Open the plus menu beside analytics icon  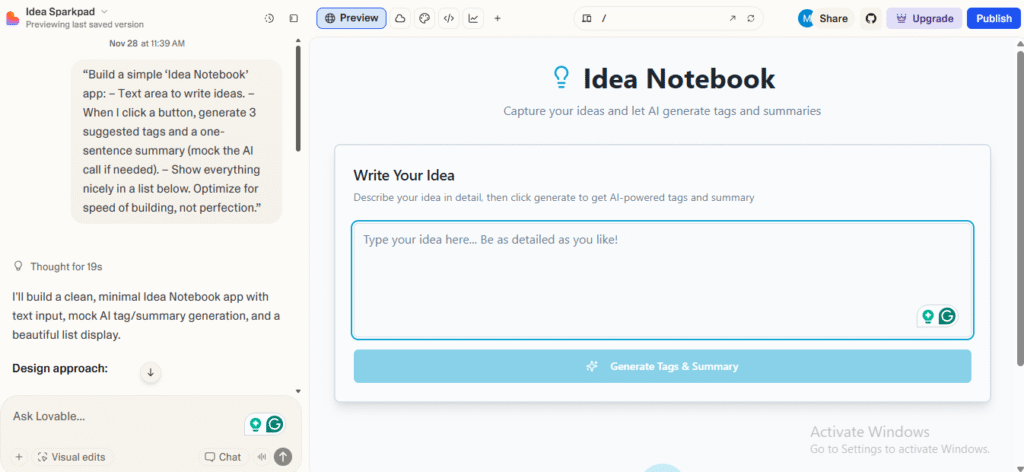tap(498, 18)
